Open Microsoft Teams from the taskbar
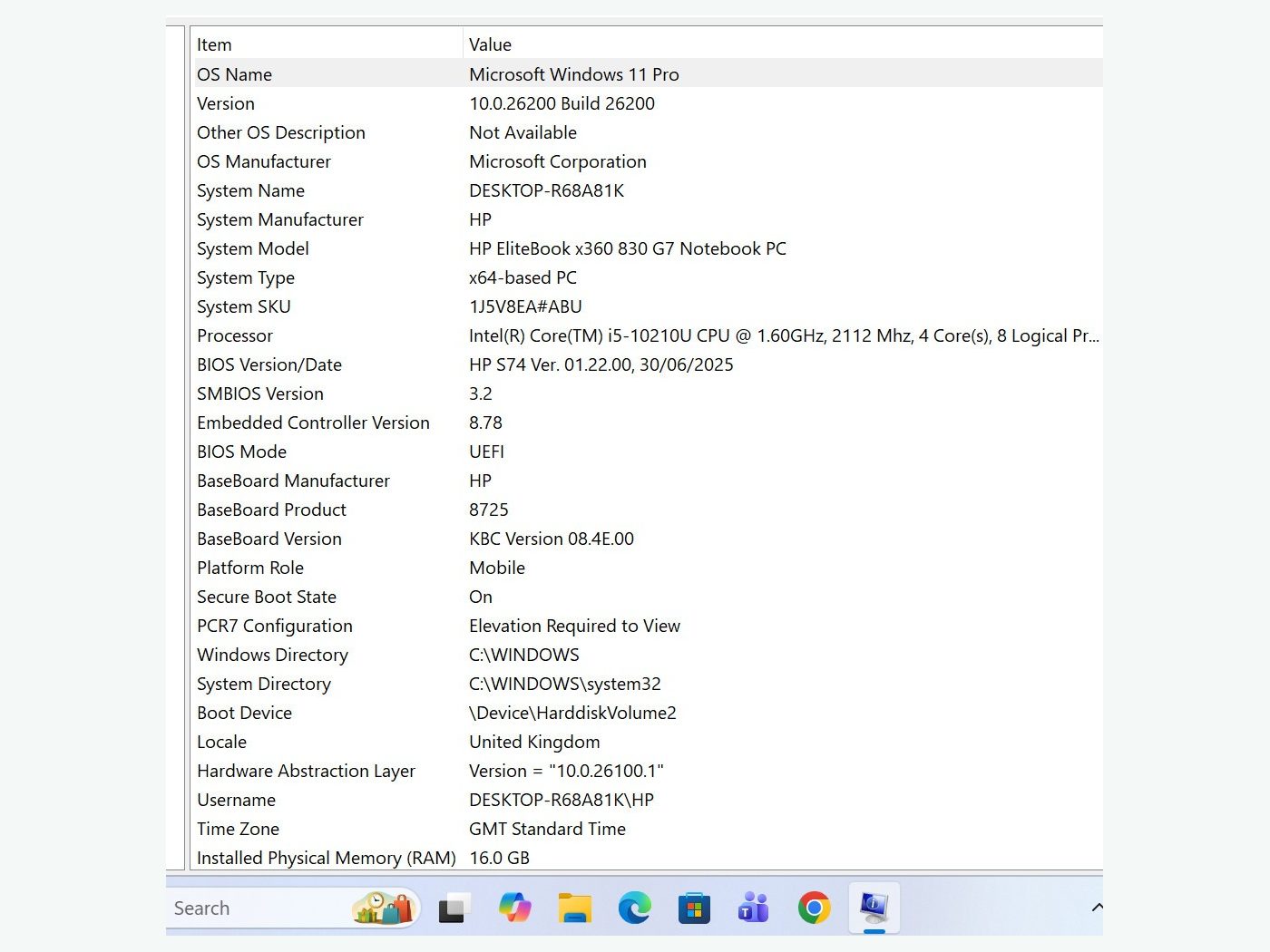This screenshot has height=952, width=1270. click(754, 908)
